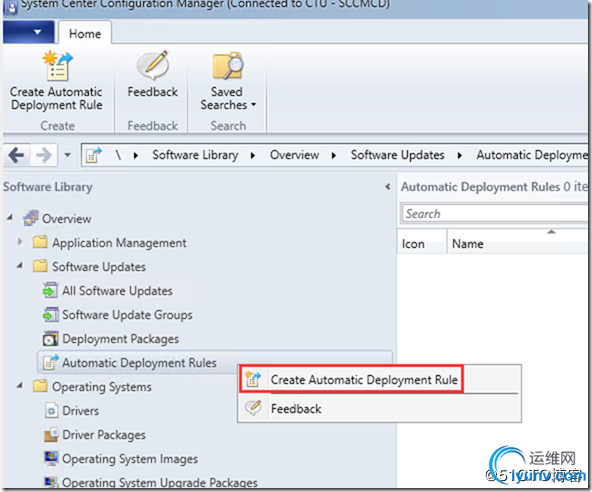
Task: Click 'Software Update Groups' tree label
Action: tap(127, 315)
